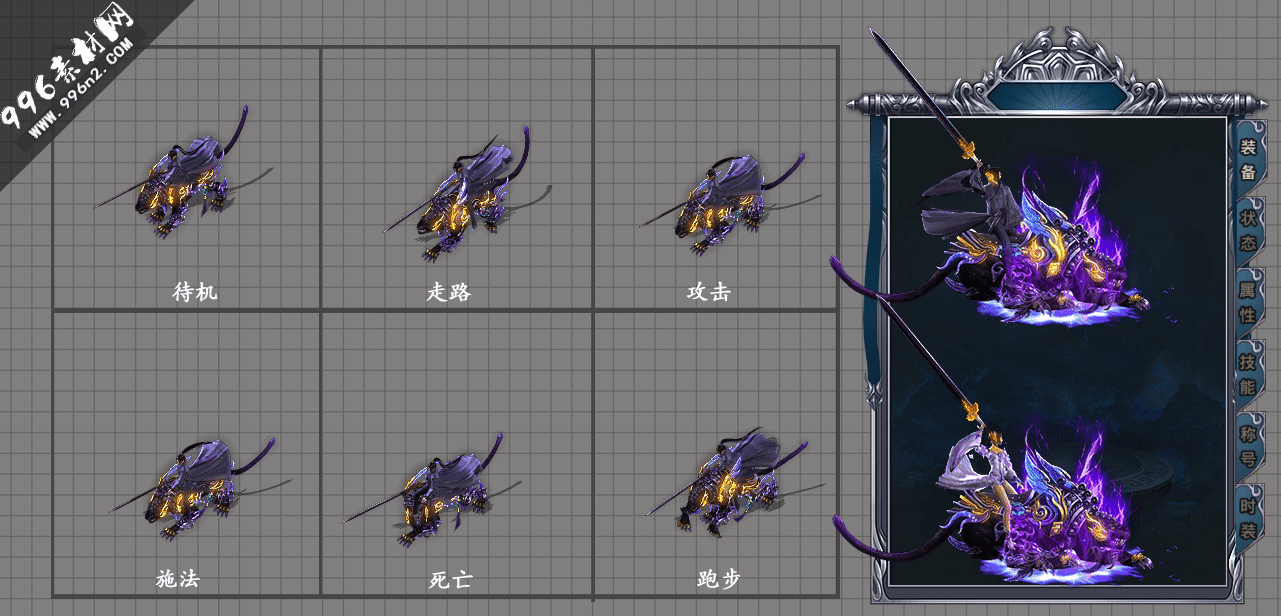Select the 死亡 death mount sprite
1281x616 pixels.
(430, 490)
